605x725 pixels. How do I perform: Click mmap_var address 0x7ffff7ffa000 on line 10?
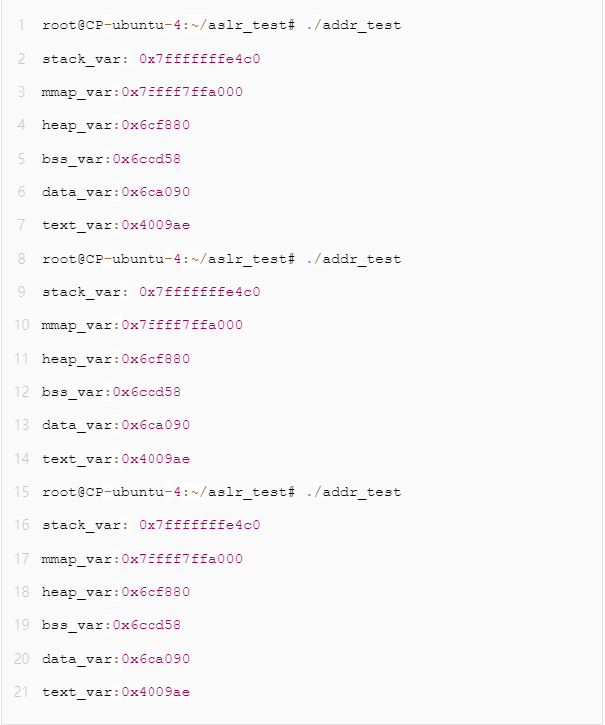coord(182,325)
